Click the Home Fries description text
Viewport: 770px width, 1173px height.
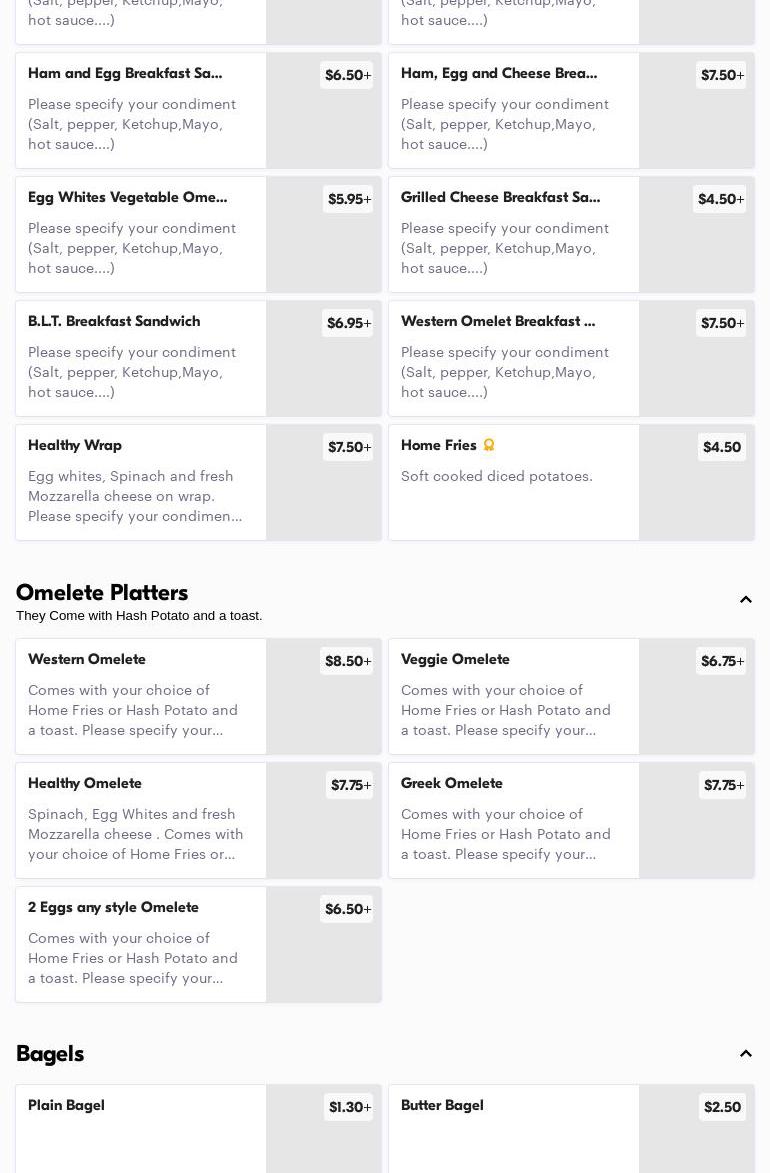[497, 476]
